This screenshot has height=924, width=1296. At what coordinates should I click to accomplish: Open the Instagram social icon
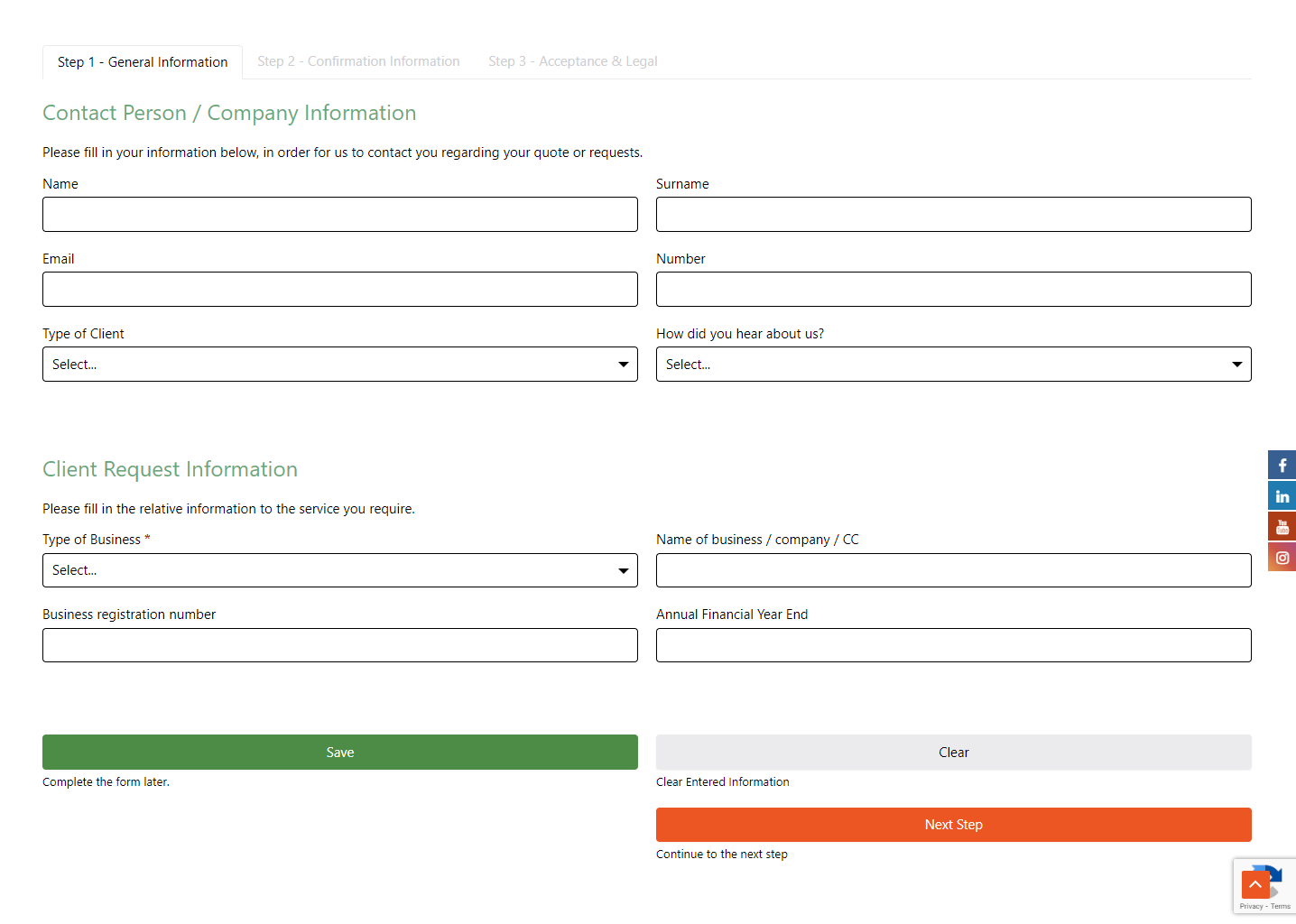[1282, 557]
